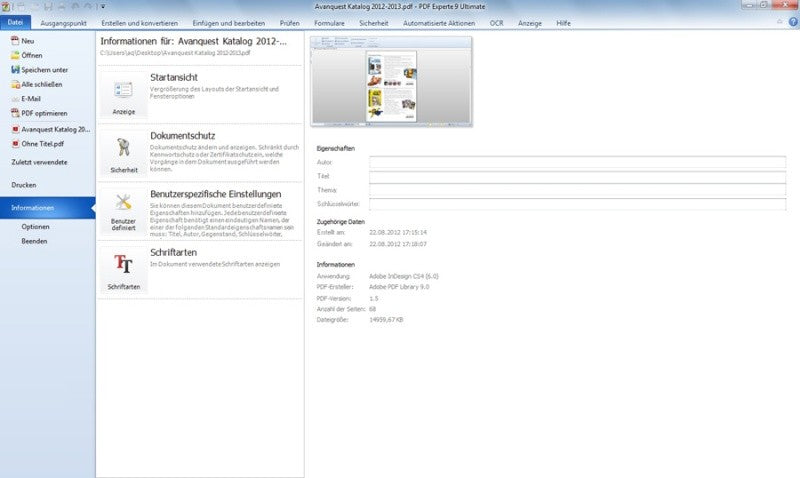Viewport: 800px width, 478px height.
Task: Click the Schriftarten heading
Action: [173, 253]
